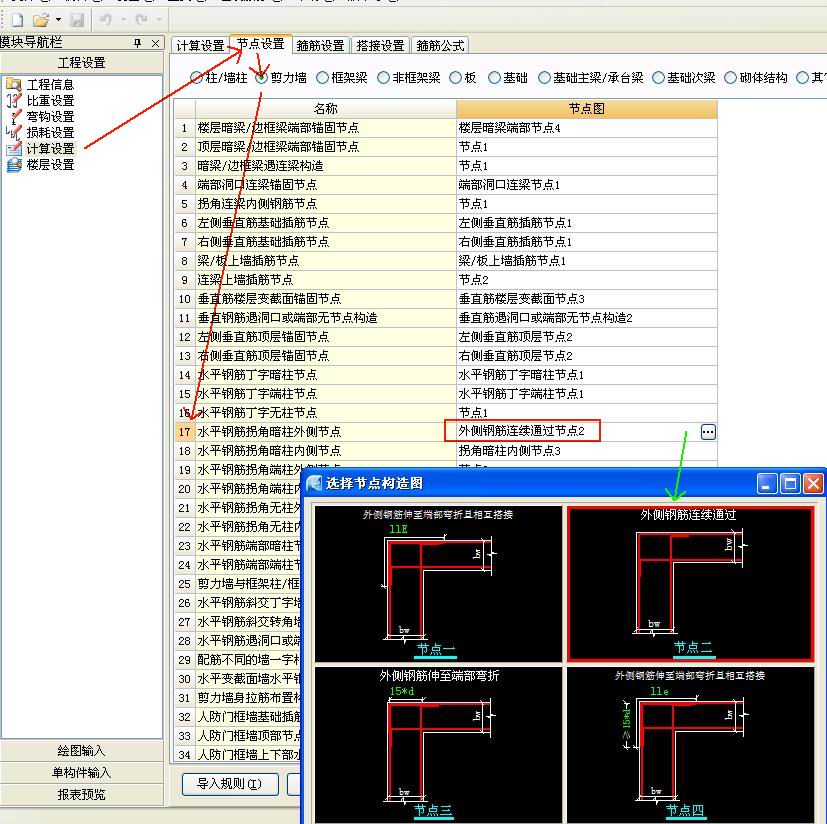Expand the 报表预览 section
Viewport: 827px width, 824px height.
[x=80, y=795]
